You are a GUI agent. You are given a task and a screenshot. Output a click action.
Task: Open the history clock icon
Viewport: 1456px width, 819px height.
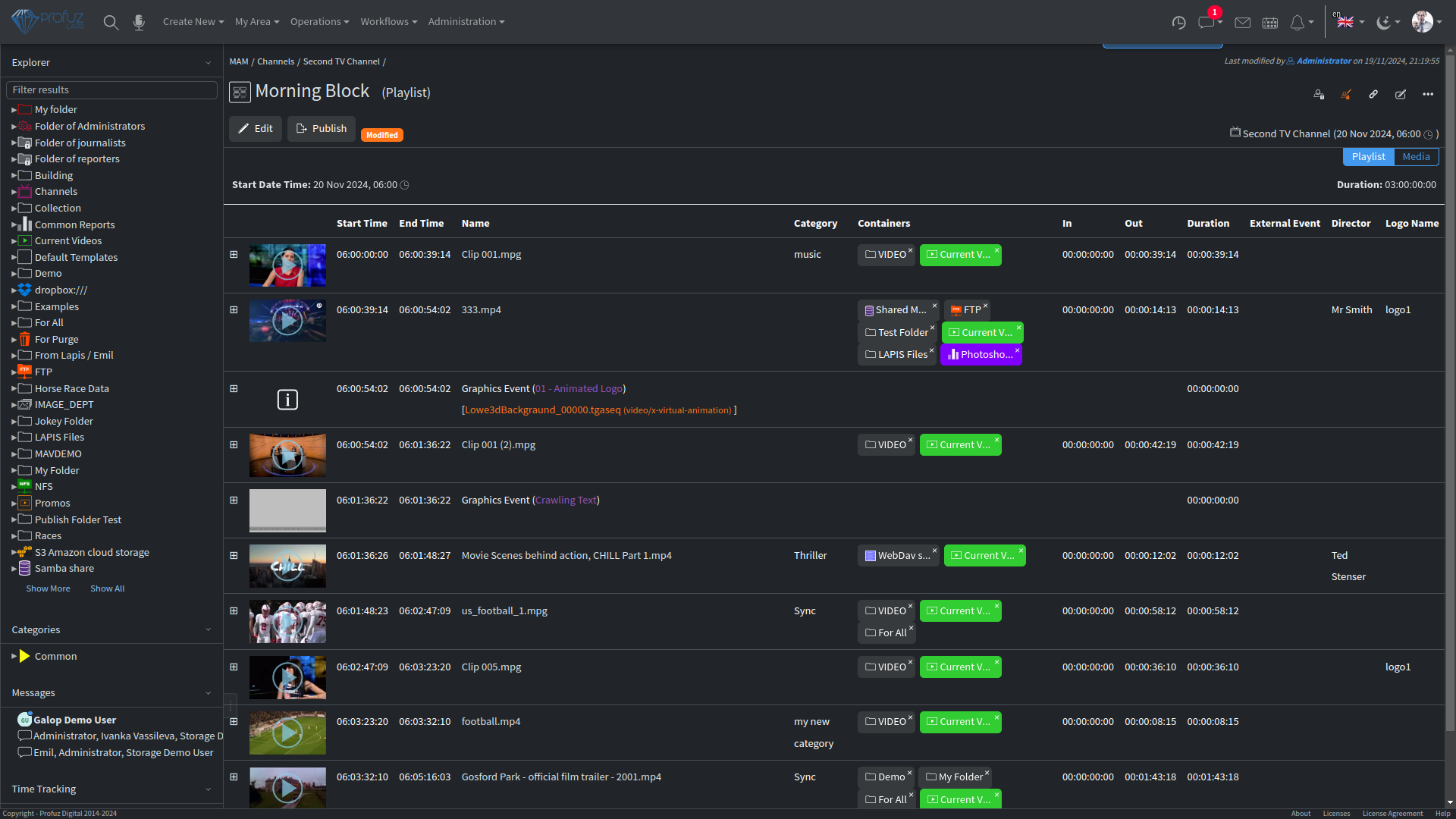(x=1178, y=22)
